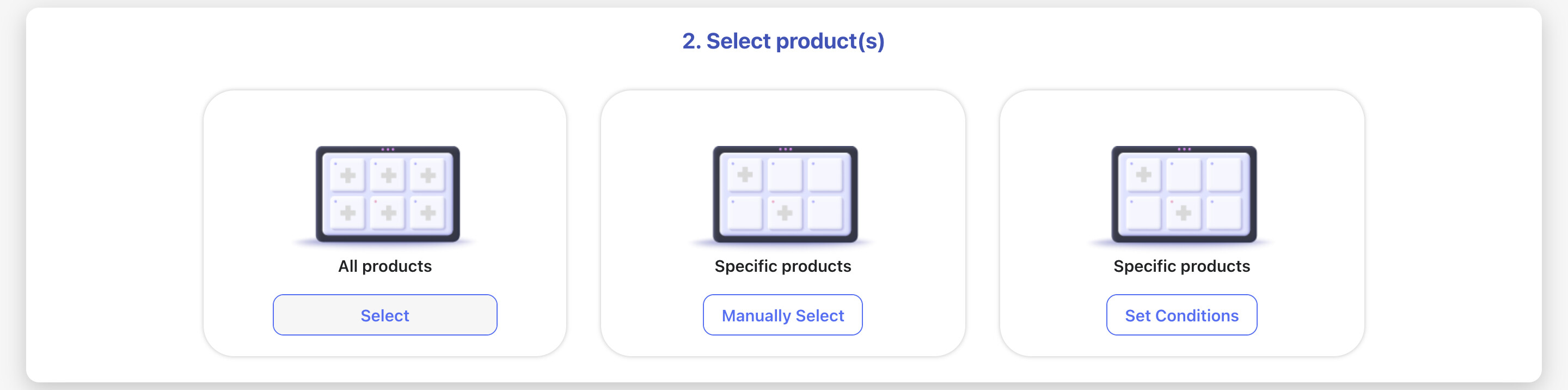The width and height of the screenshot is (1568, 390).
Task: Click empty top-right tile in Manually Select illustration
Action: click(825, 175)
